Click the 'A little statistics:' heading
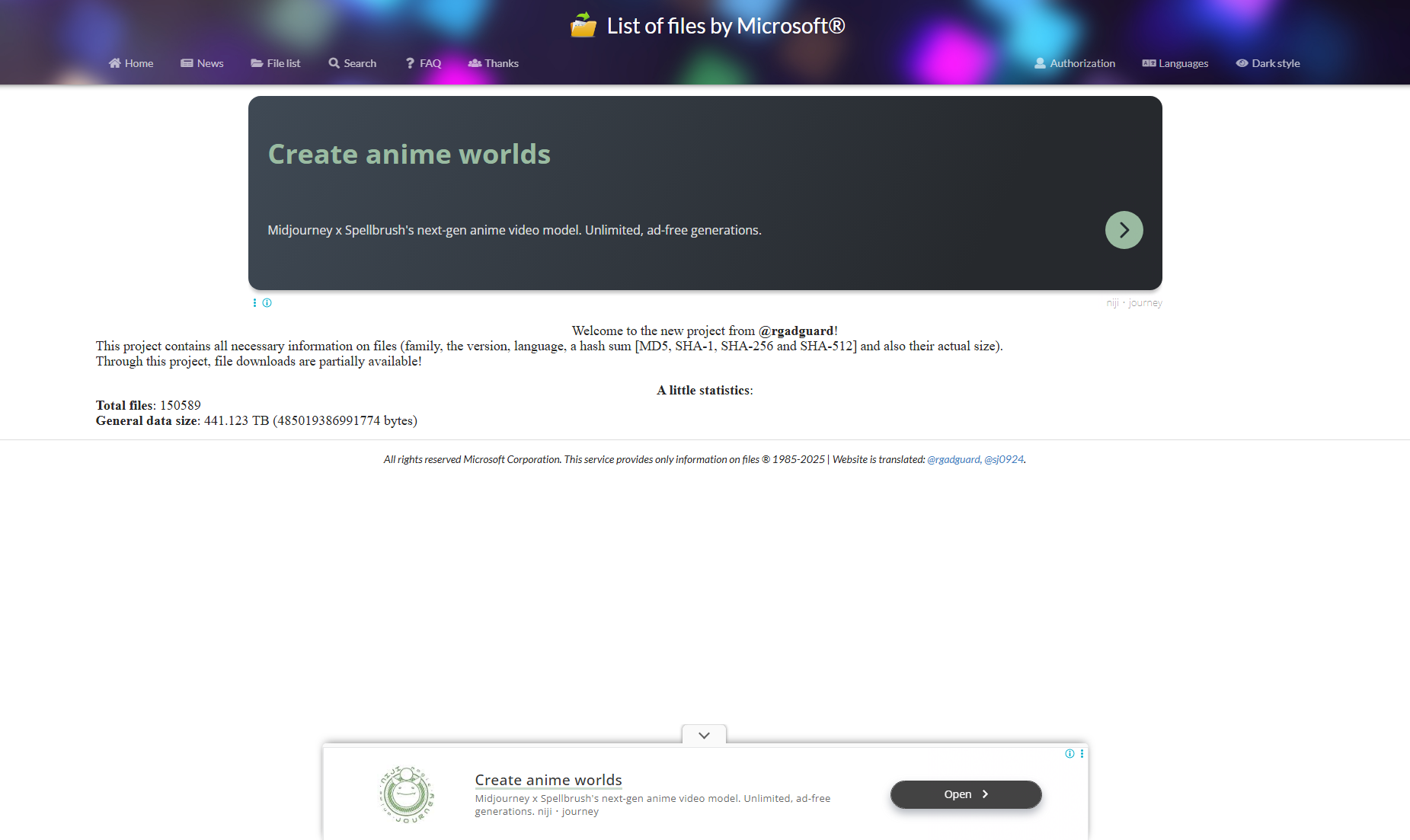 pos(705,390)
